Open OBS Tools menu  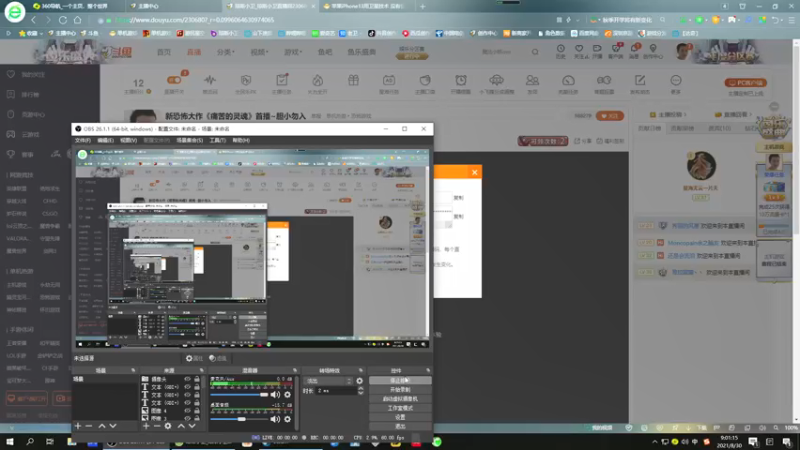point(217,140)
